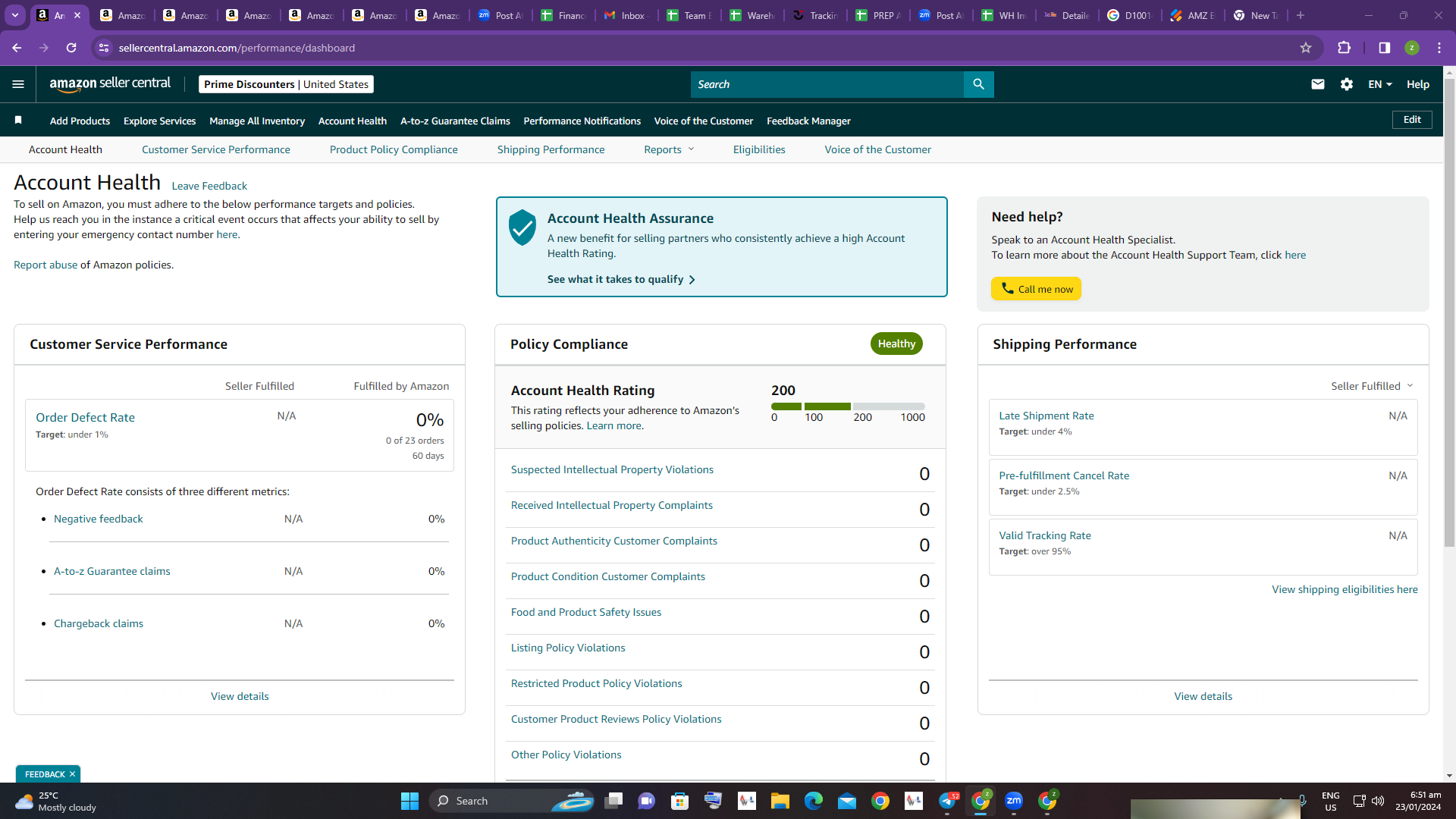
Task: Click the magnifier search button
Action: (978, 84)
